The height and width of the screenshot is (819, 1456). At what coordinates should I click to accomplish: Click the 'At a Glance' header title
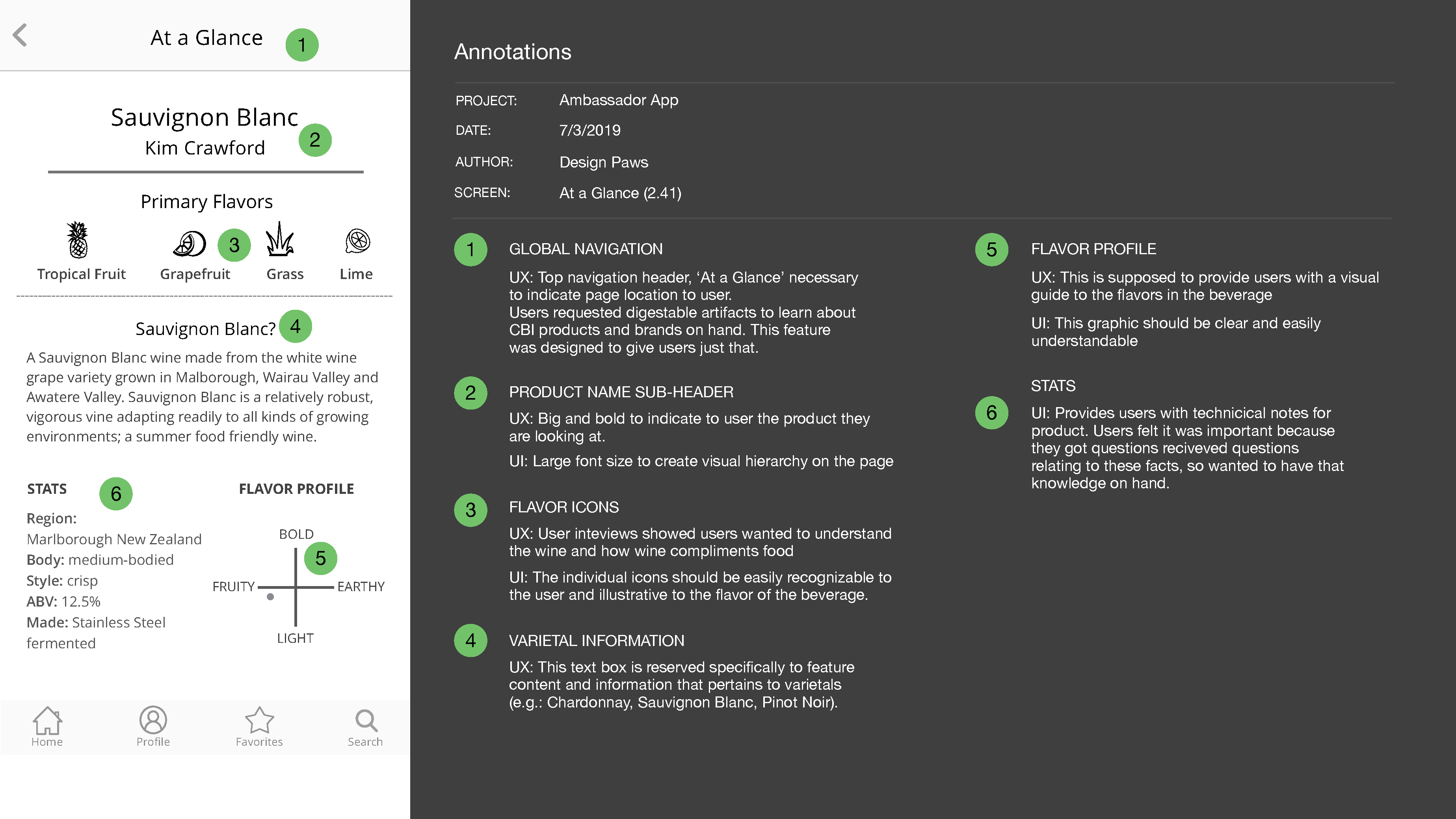click(207, 38)
